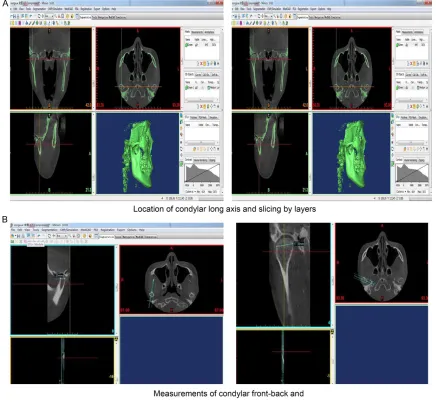Click the red X delete icon under left 3D Objects list
436x402 pixels.
click(201, 106)
